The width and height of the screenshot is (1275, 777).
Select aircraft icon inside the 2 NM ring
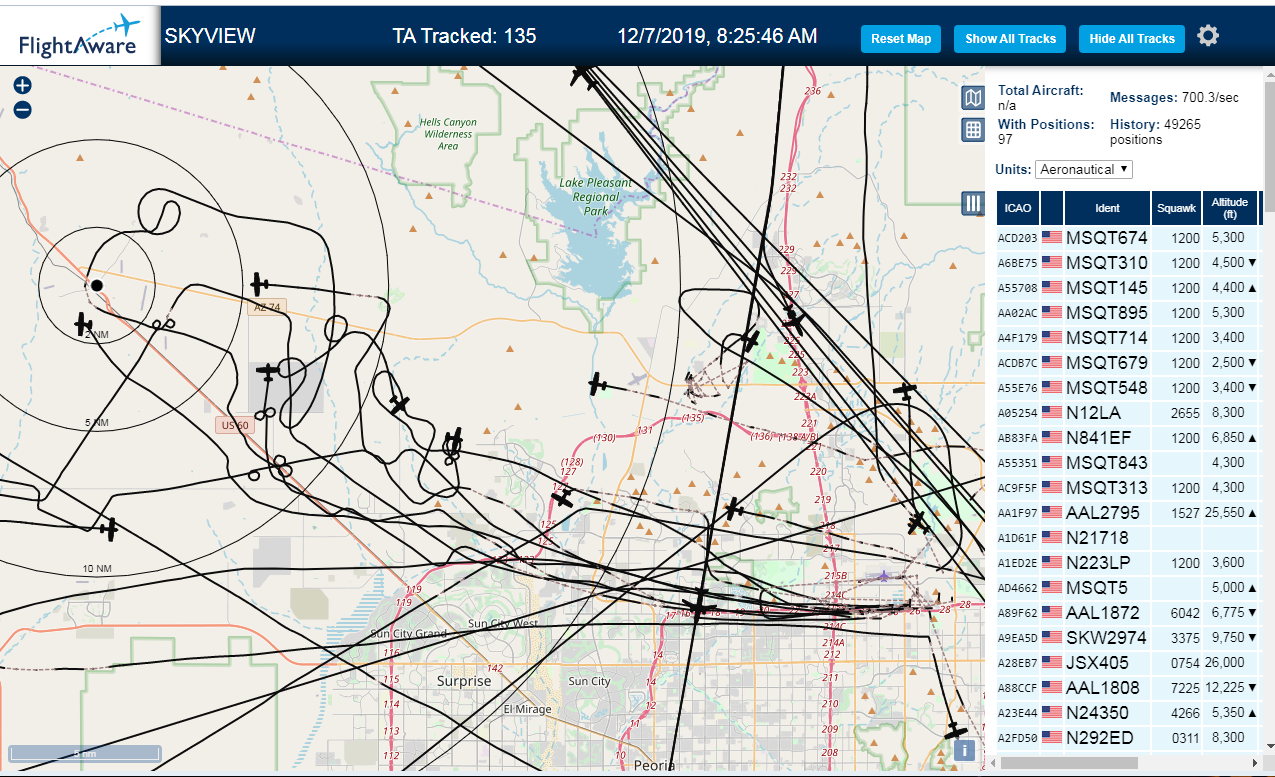point(83,324)
